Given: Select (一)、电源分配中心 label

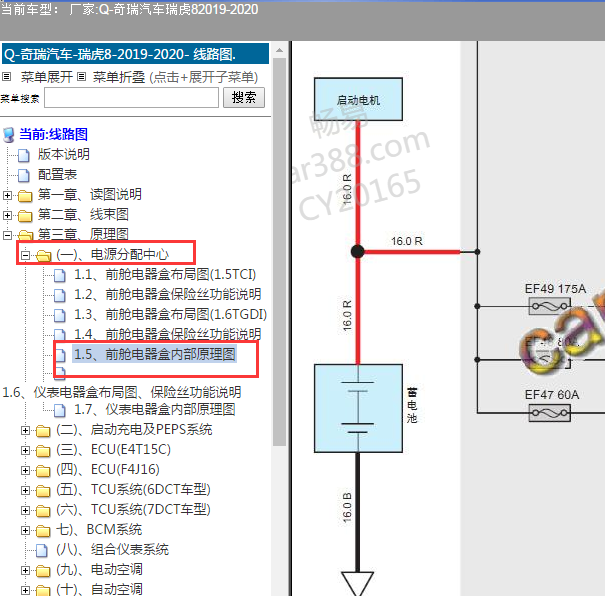Looking at the screenshot, I should (113, 254).
